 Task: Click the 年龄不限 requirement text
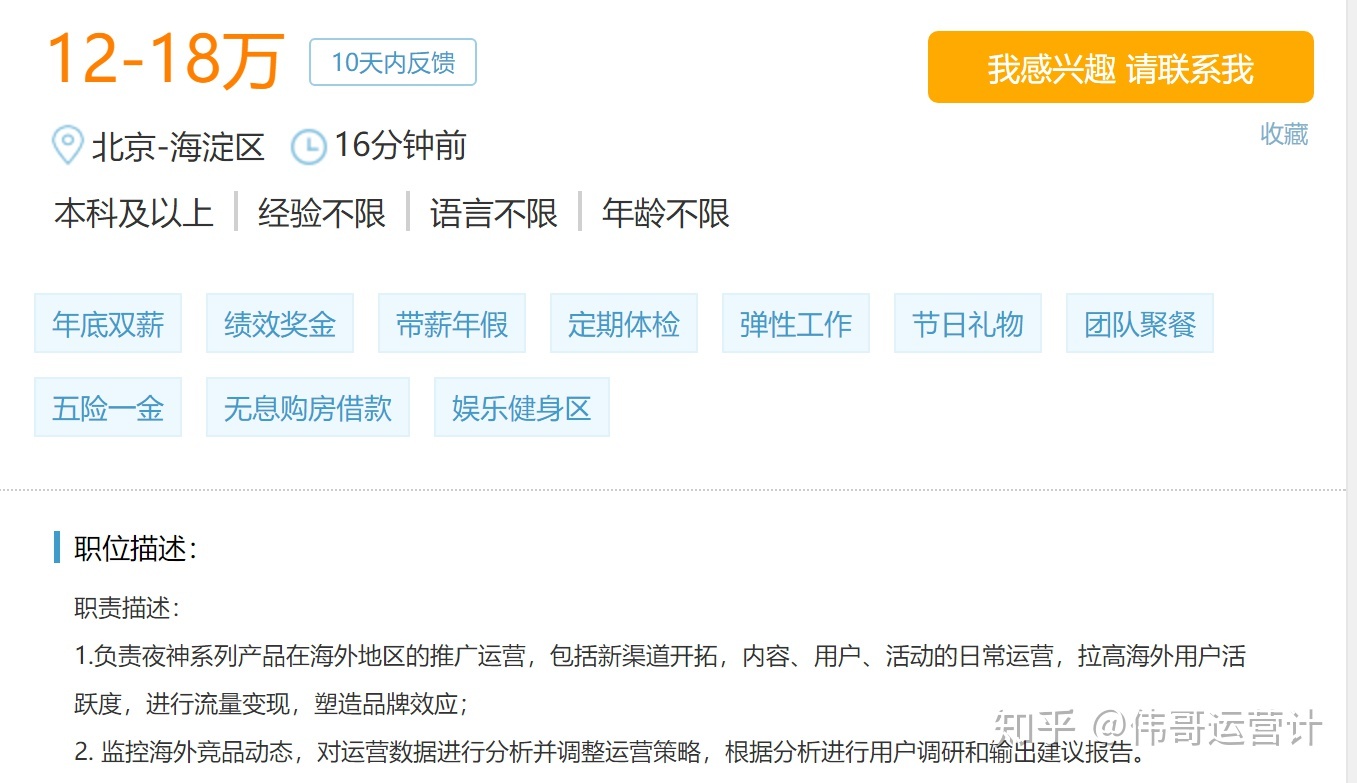[666, 213]
